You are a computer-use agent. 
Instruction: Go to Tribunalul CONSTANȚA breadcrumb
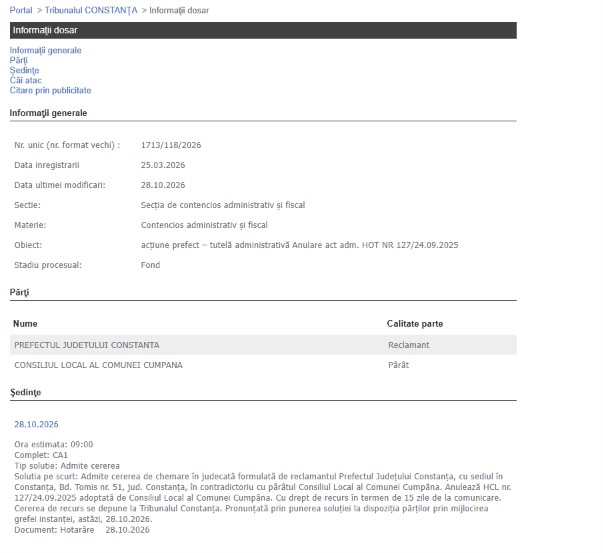(91, 10)
